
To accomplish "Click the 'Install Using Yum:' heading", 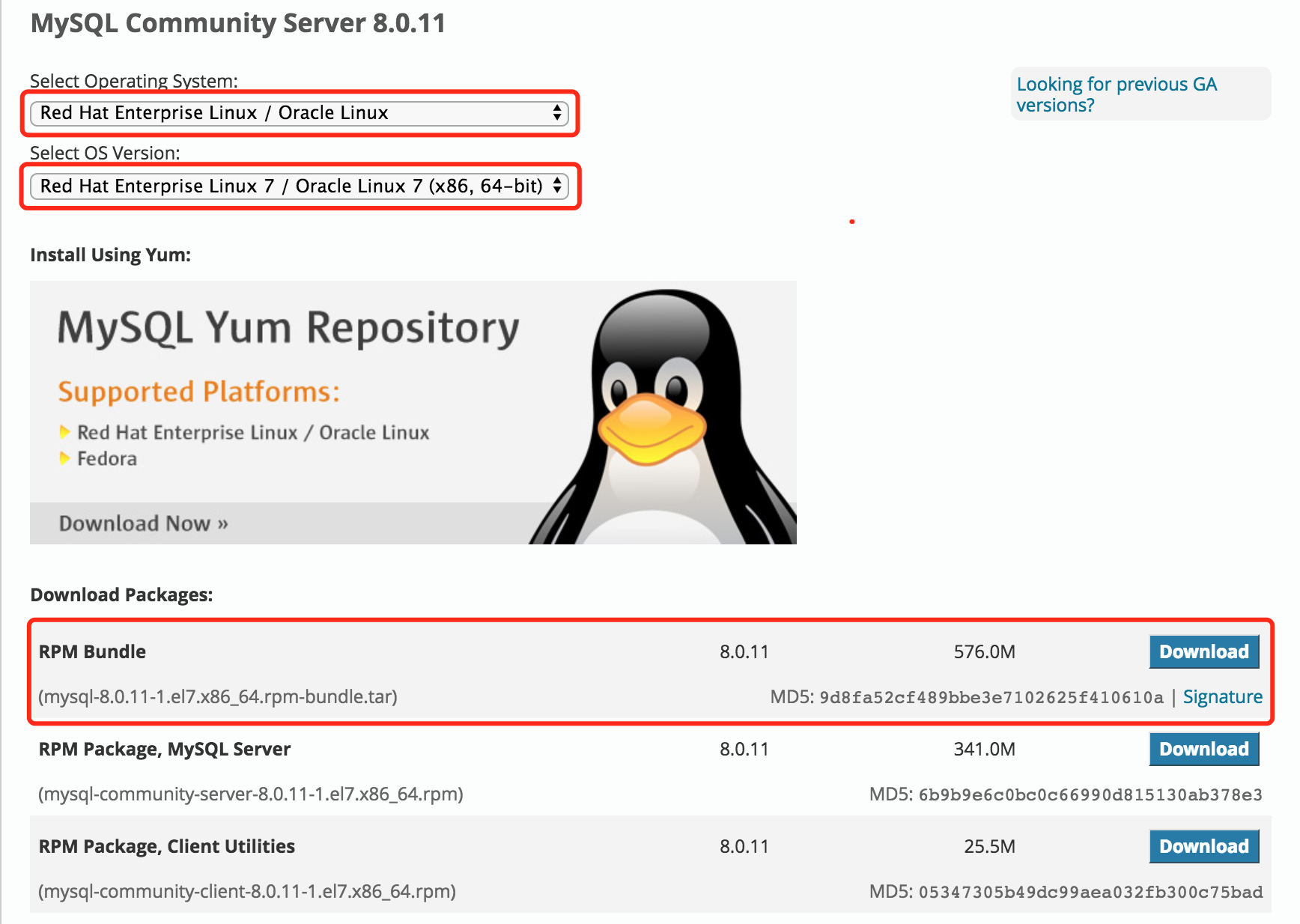I will 110,255.
